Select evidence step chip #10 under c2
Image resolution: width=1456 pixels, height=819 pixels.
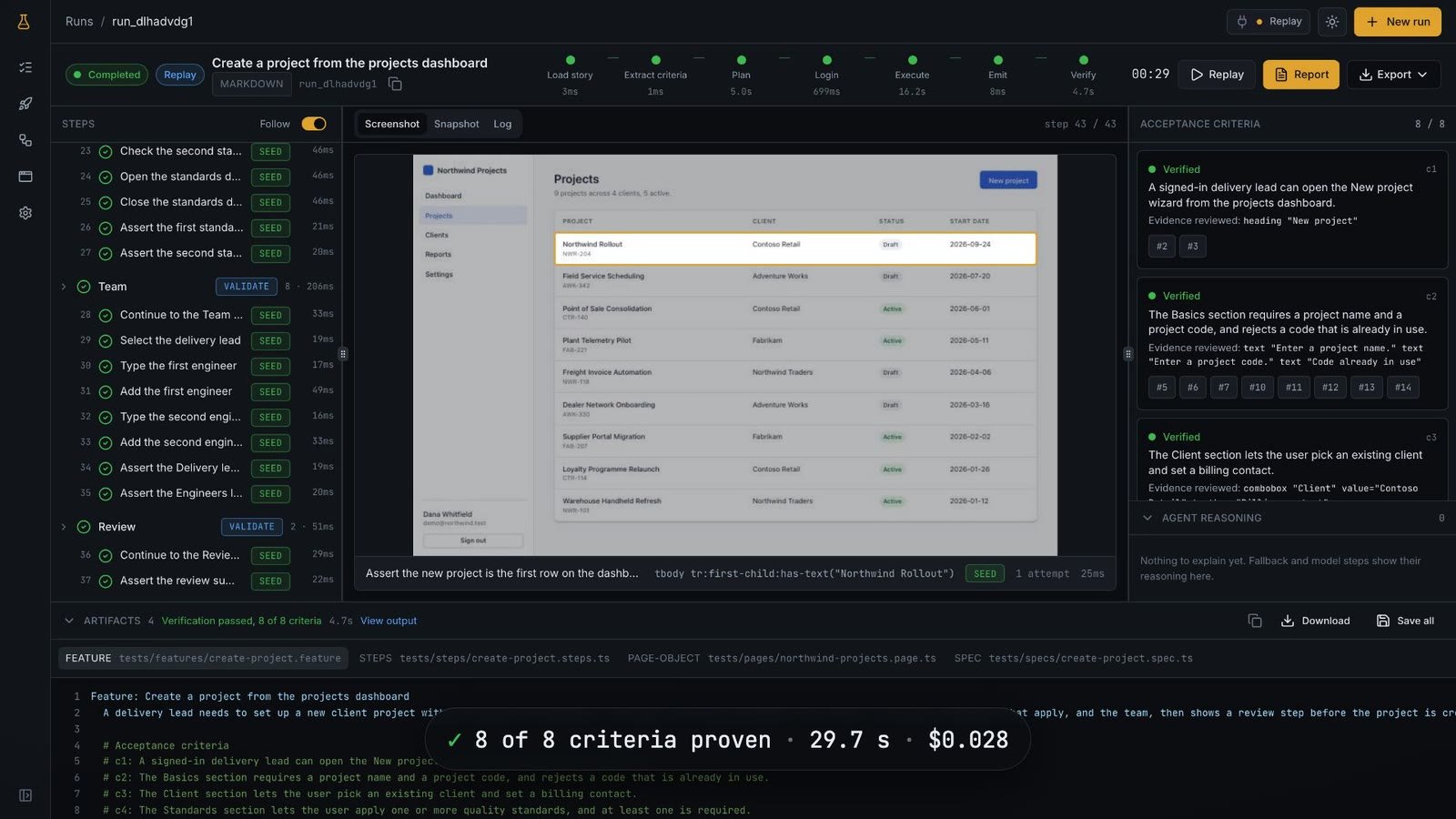[x=1257, y=388]
